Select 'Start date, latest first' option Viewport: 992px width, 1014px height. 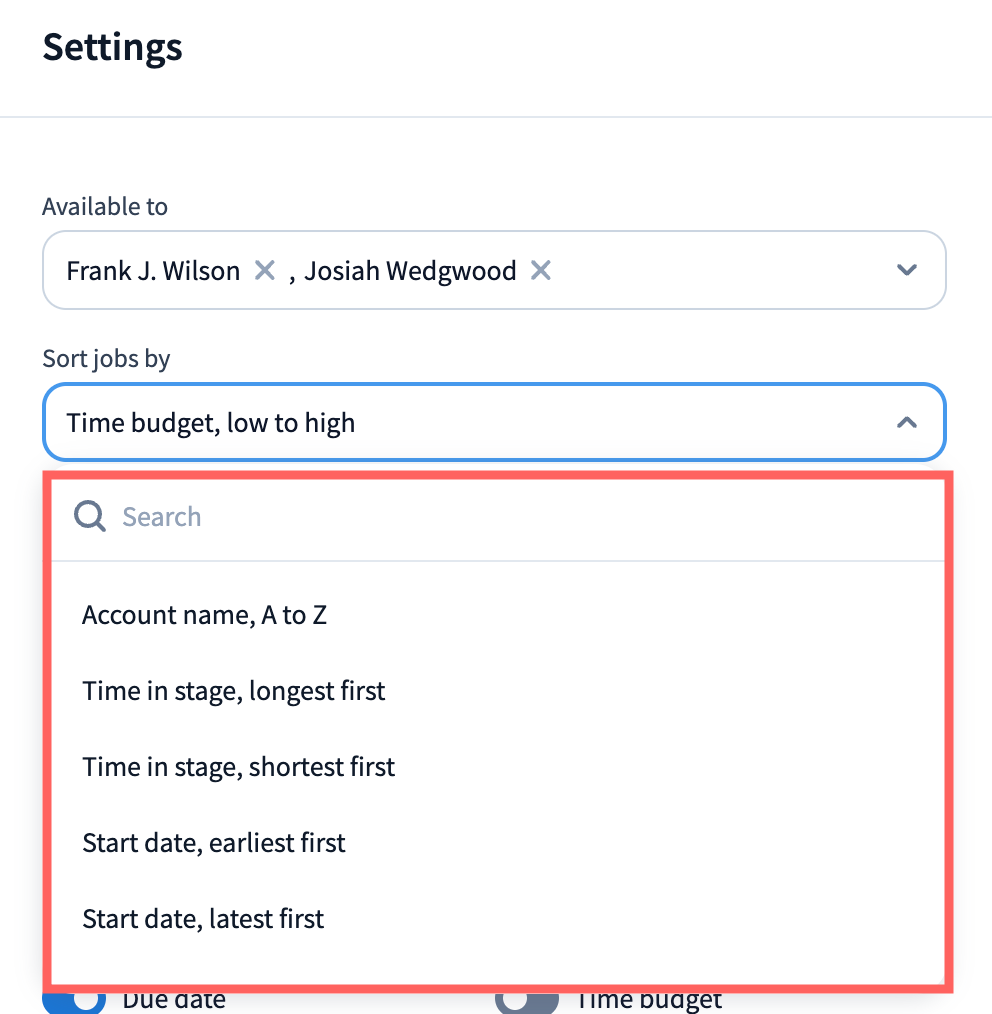point(203,919)
